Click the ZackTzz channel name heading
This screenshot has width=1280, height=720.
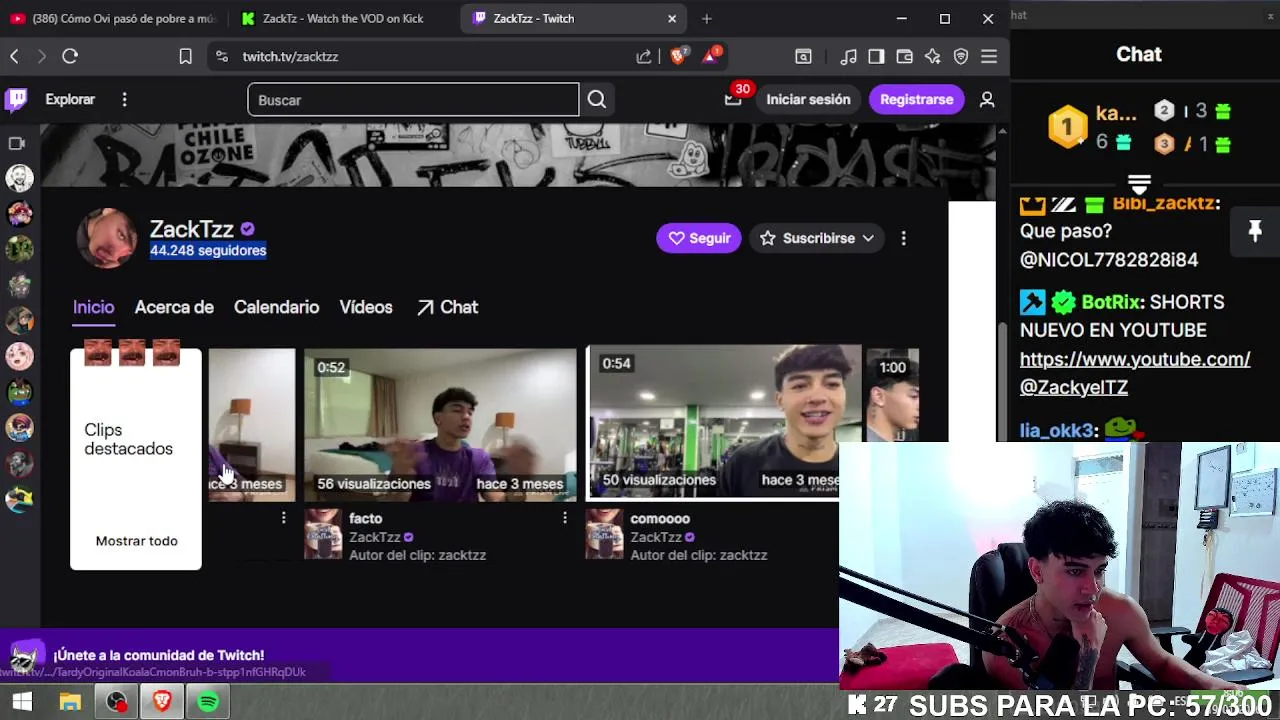(192, 229)
